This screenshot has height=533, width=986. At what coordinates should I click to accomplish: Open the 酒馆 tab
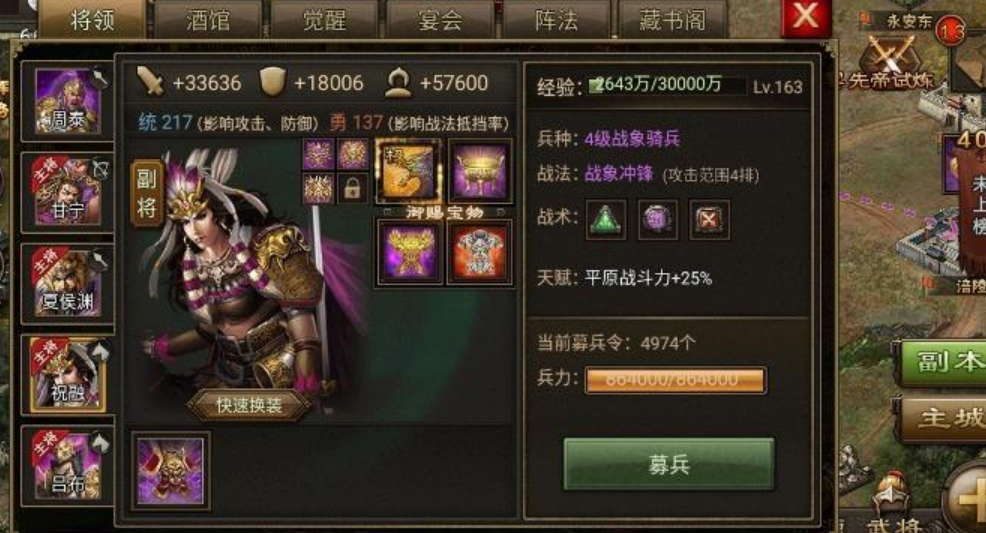208,20
